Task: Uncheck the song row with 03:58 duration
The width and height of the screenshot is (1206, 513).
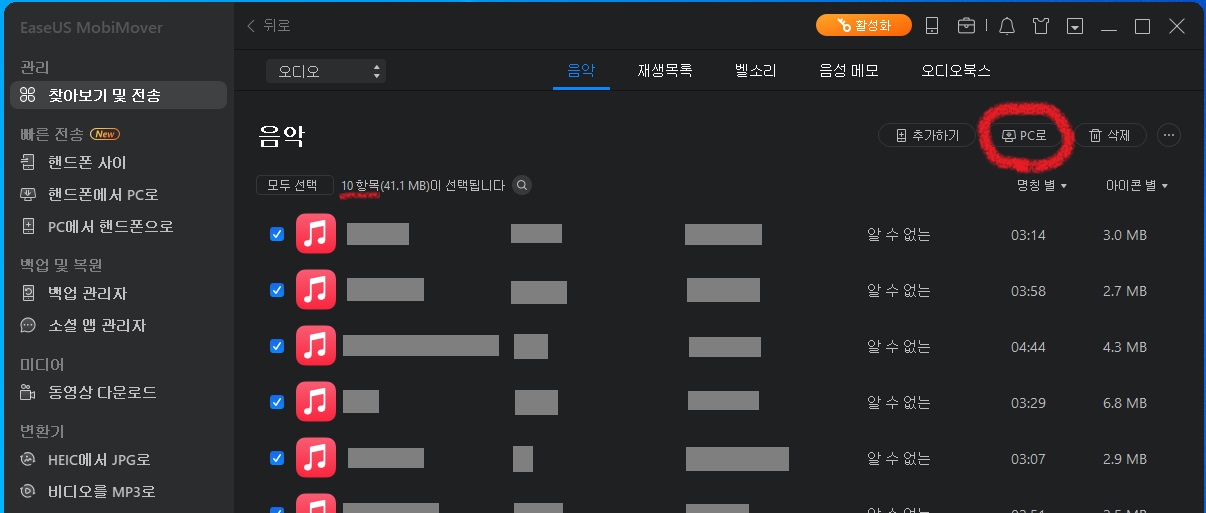Action: (x=277, y=291)
